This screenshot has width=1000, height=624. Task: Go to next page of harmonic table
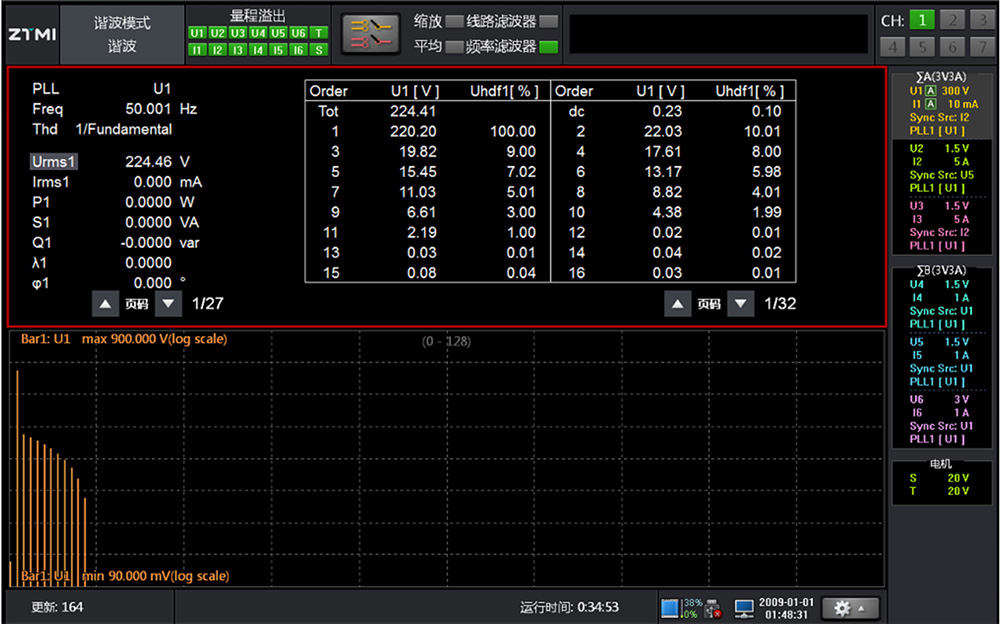[x=740, y=303]
